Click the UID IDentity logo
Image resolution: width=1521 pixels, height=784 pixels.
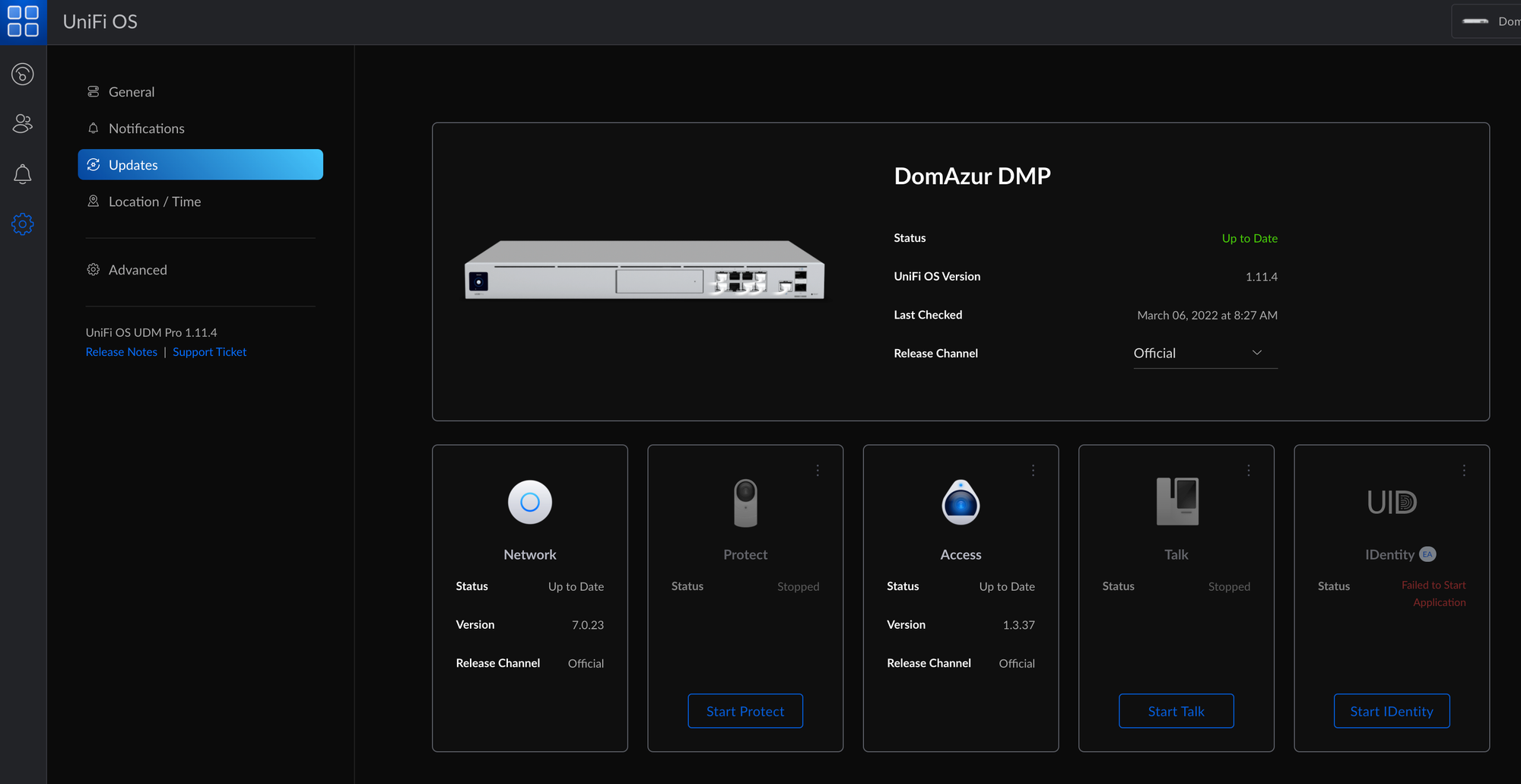click(1392, 502)
